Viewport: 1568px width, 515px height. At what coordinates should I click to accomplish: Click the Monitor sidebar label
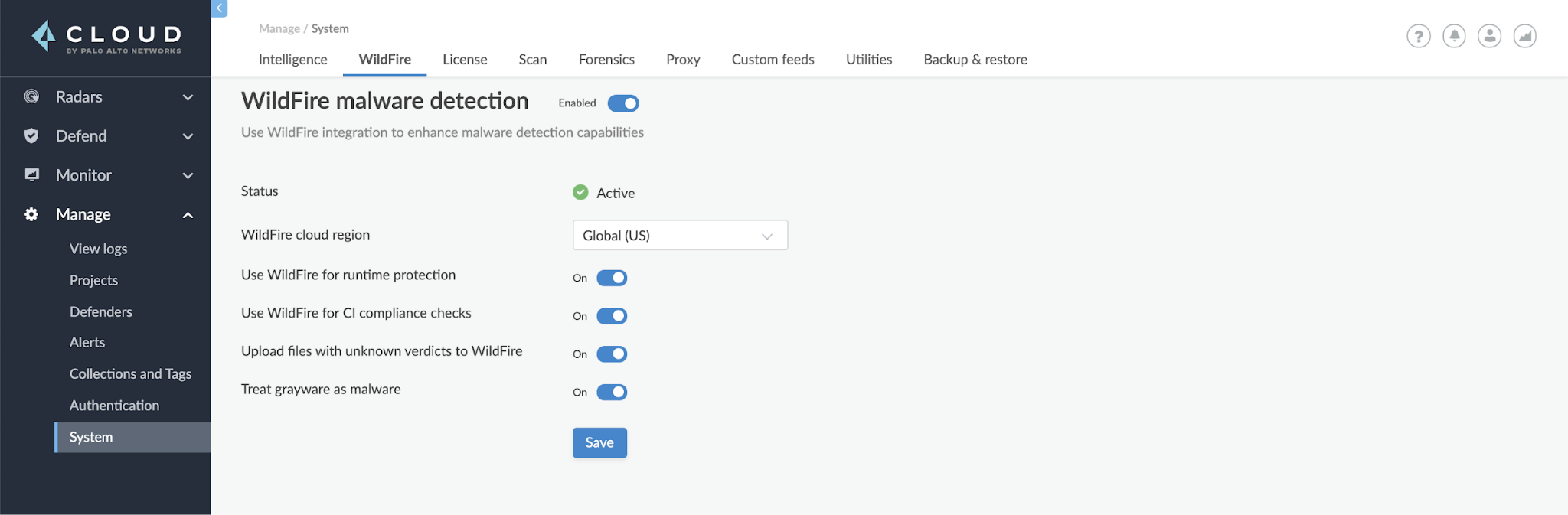83,174
